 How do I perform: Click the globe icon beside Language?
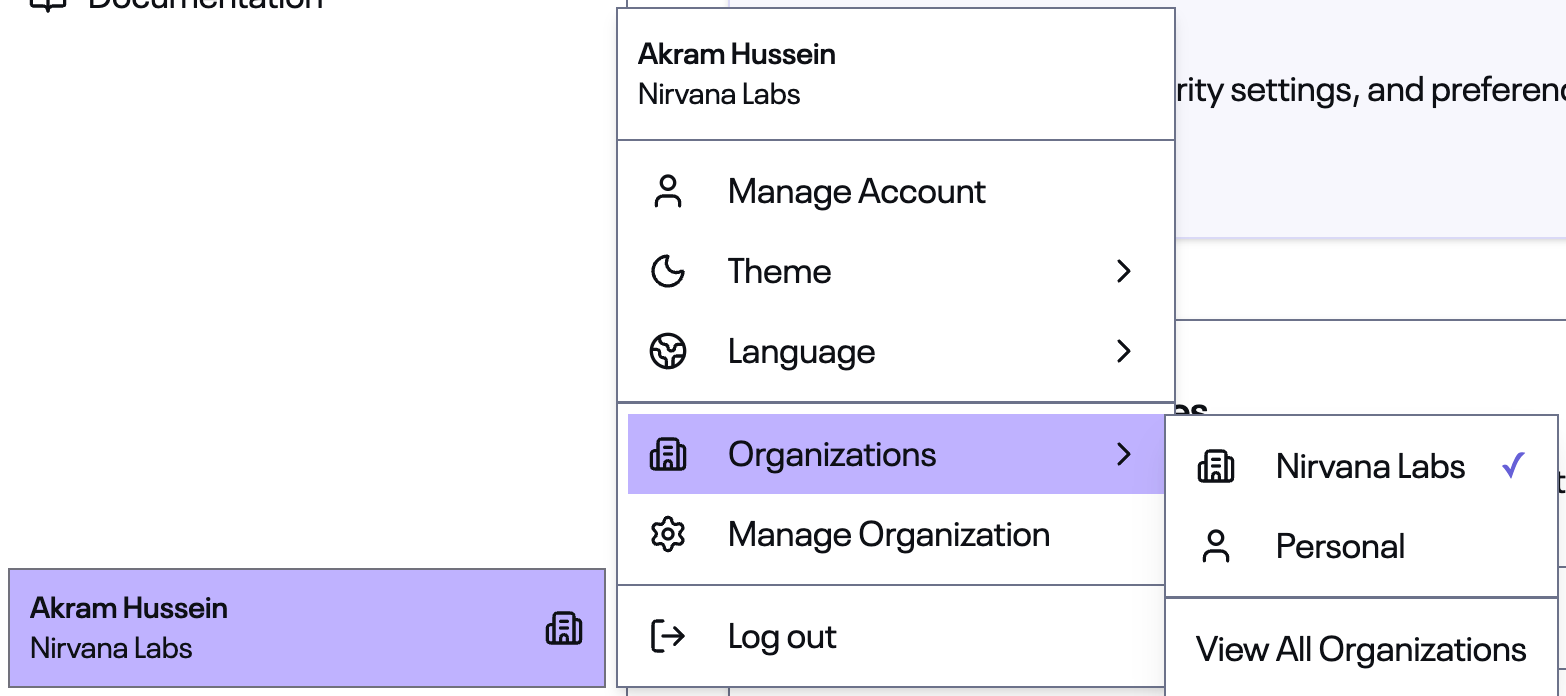tap(667, 352)
